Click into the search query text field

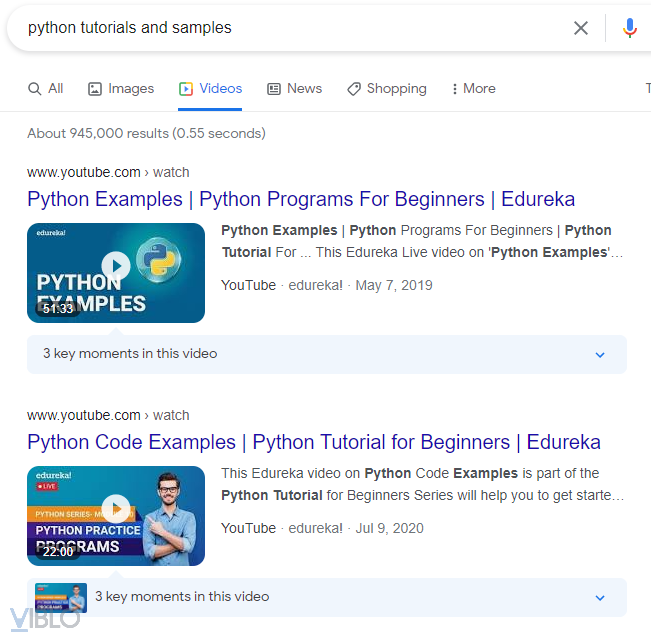point(290,28)
